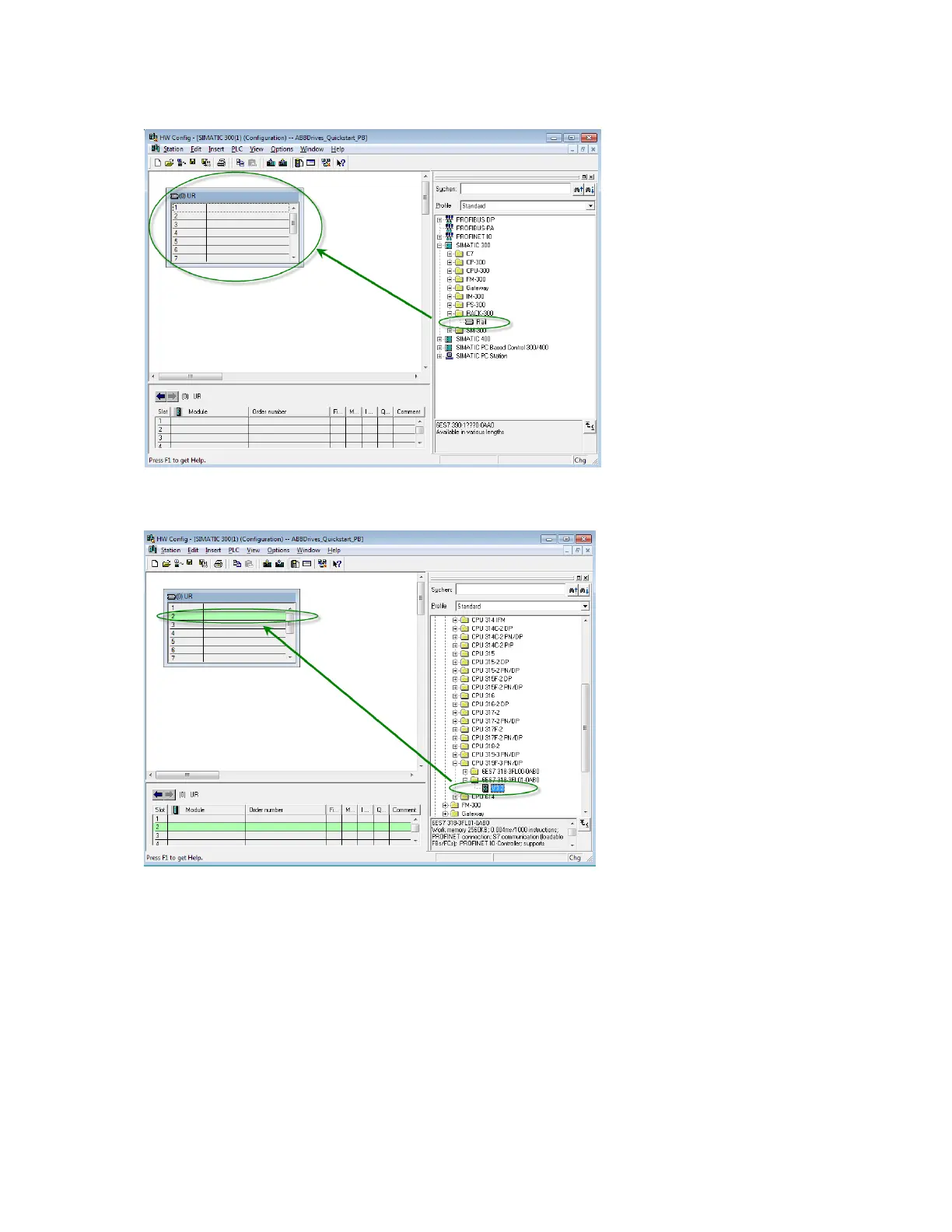Click Open icon in upper window toolbar
952x1232 pixels.
[169, 163]
